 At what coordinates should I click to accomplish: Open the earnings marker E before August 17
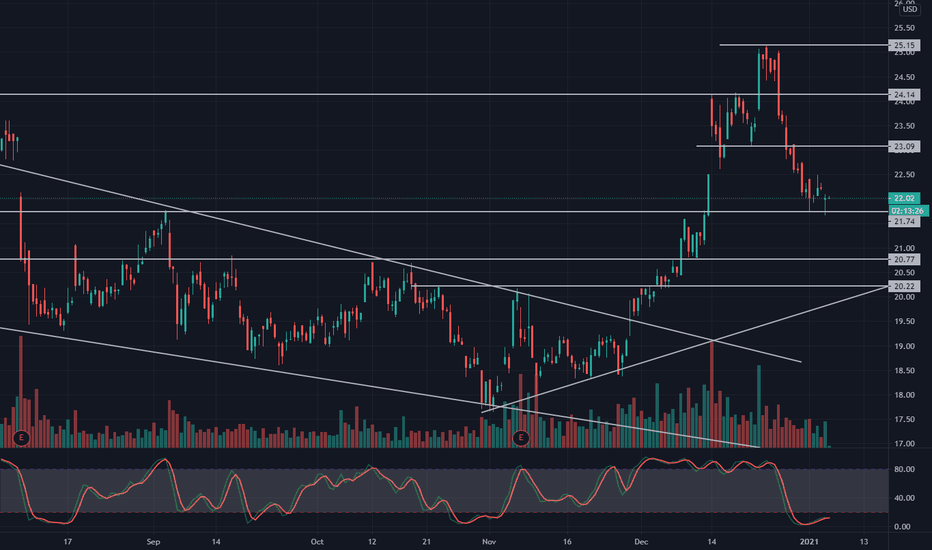(21, 438)
